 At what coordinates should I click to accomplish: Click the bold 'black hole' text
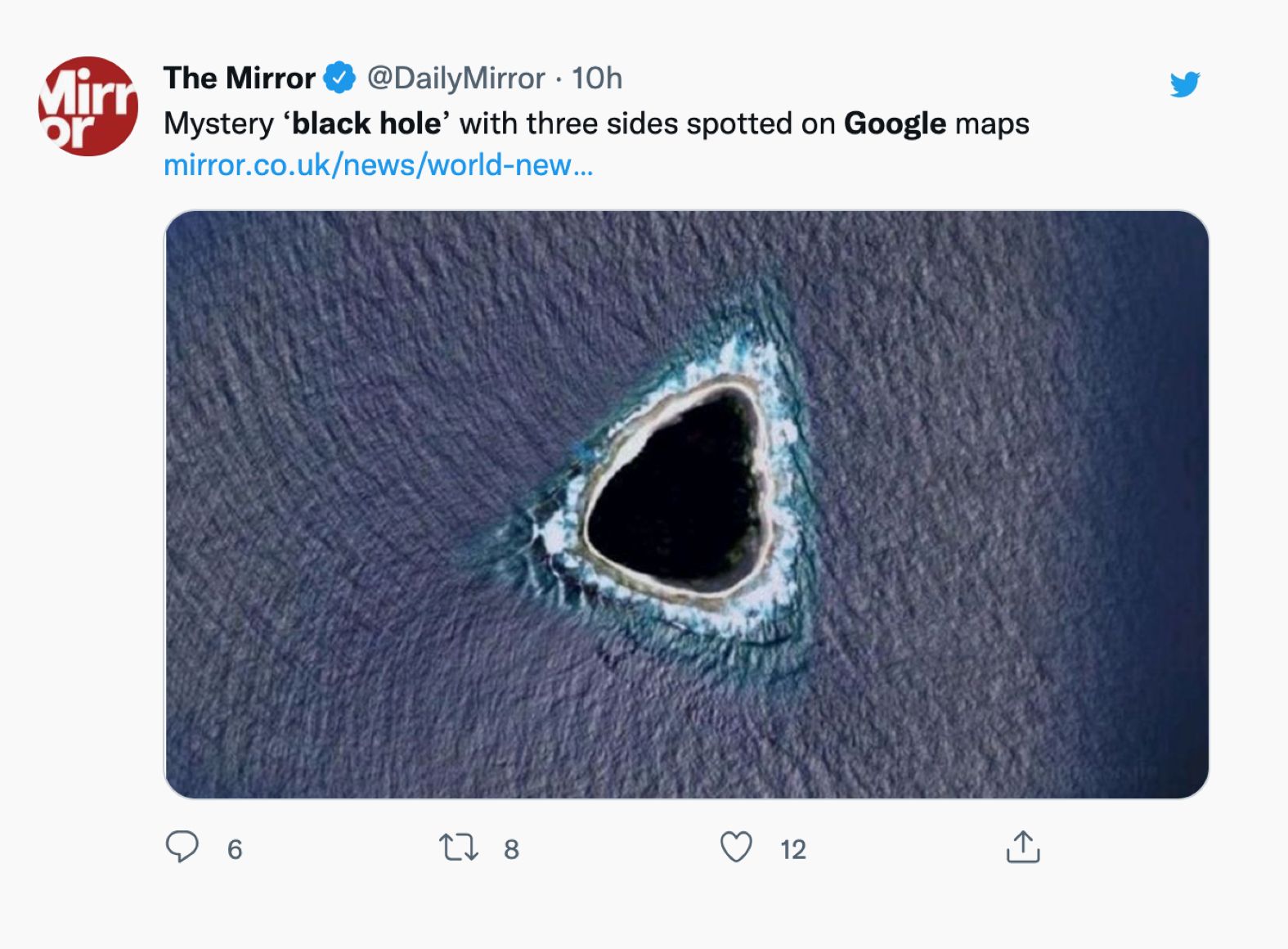[366, 124]
